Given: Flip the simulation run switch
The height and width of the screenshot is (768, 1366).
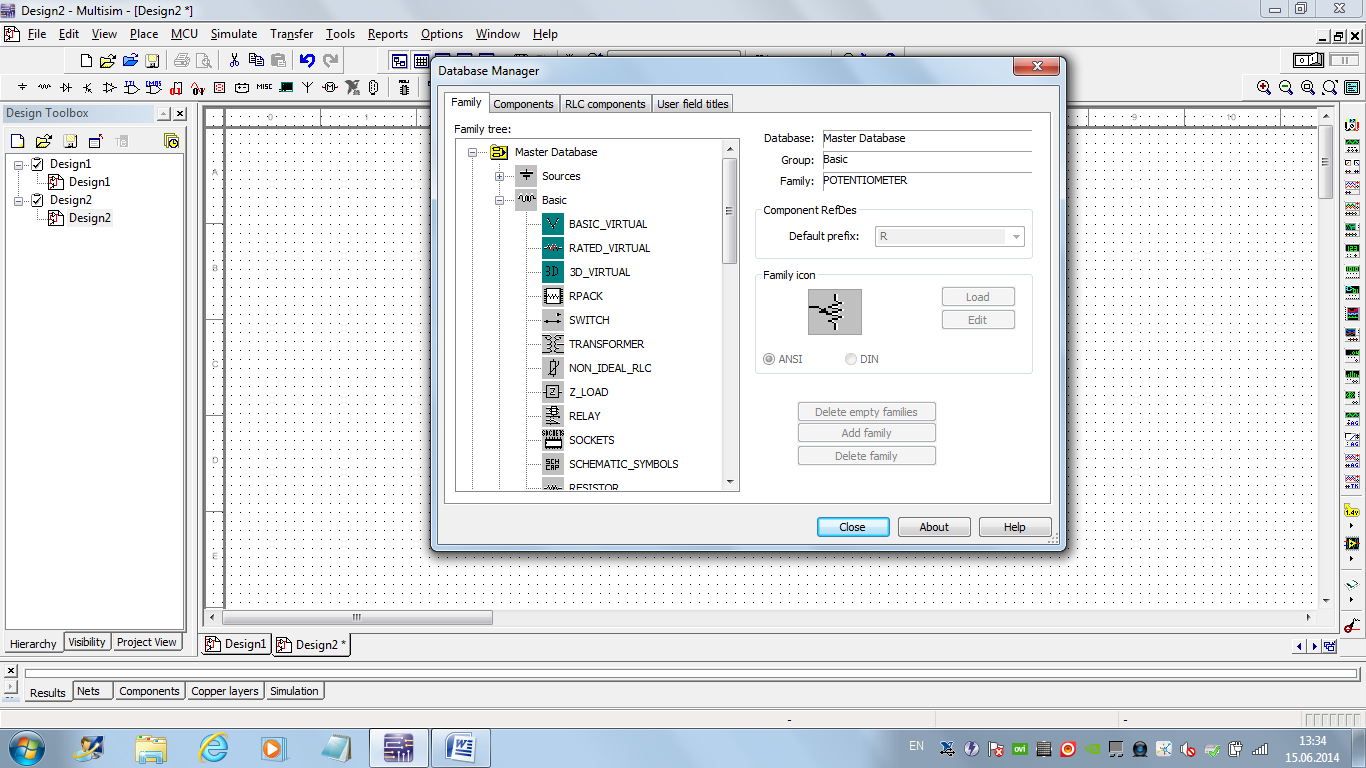Looking at the screenshot, I should 1309,61.
